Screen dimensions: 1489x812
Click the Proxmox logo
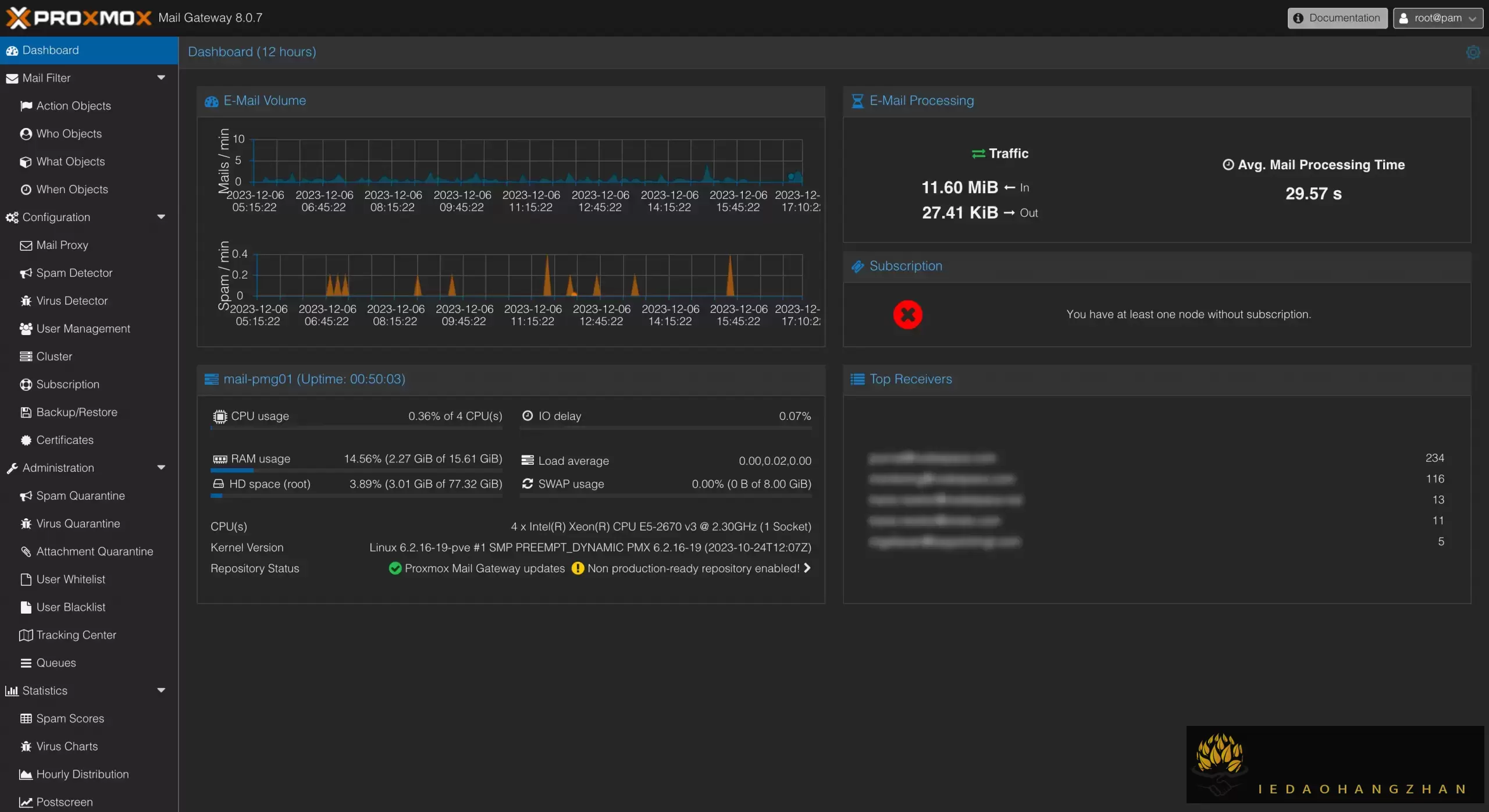[79, 18]
